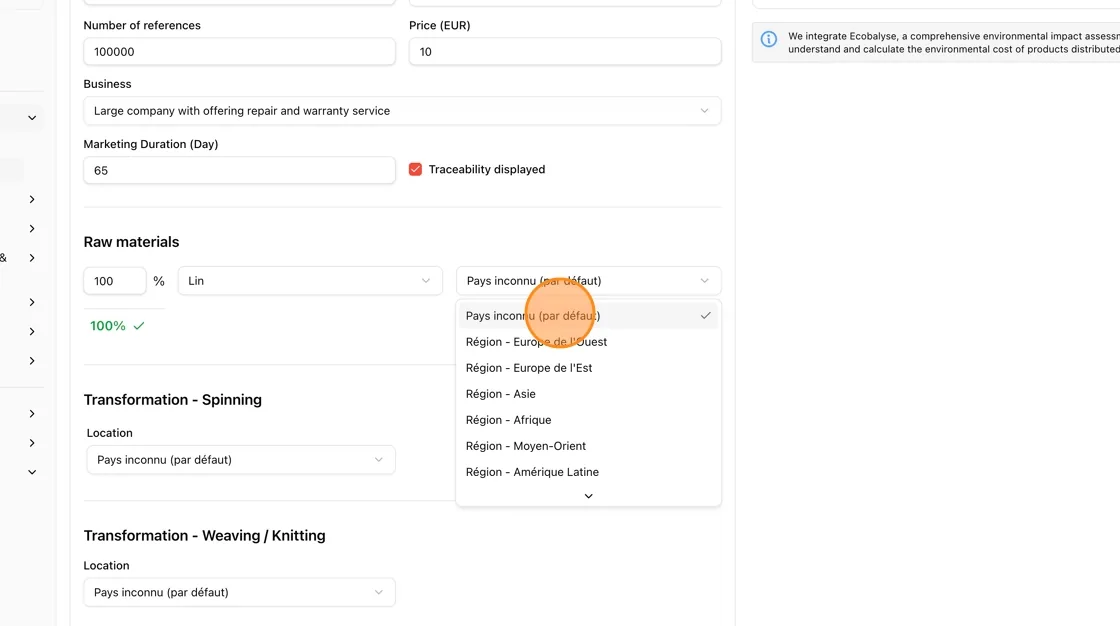Click the Transformation - Weaving / Knitting heading
This screenshot has width=1120, height=626.
[x=204, y=535]
